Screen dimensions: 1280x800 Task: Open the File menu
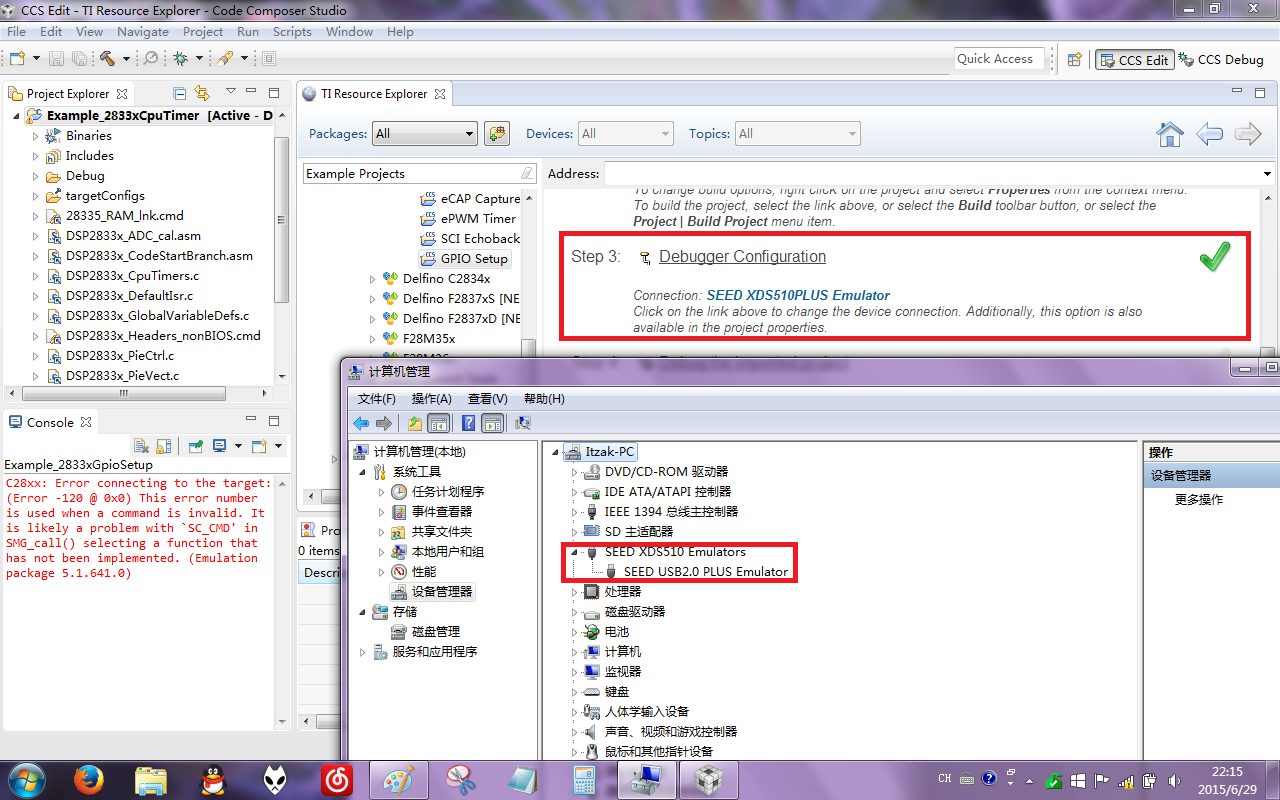point(17,32)
